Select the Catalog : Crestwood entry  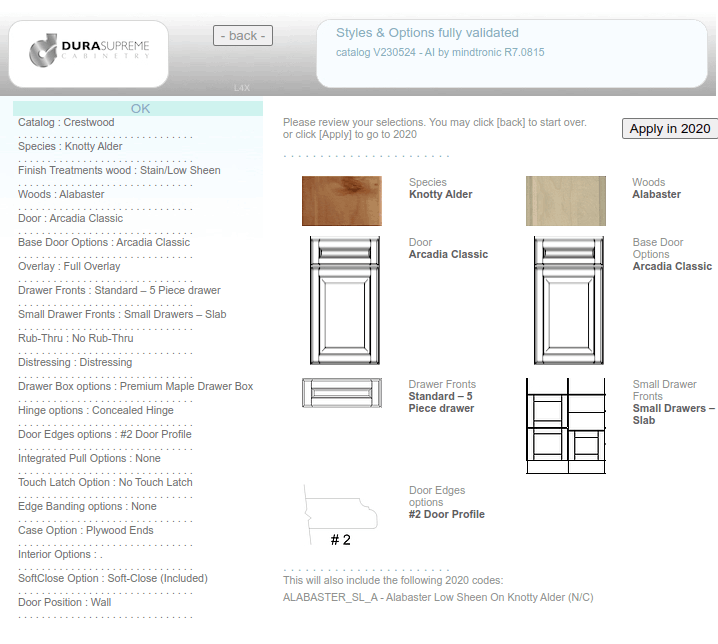(66, 122)
